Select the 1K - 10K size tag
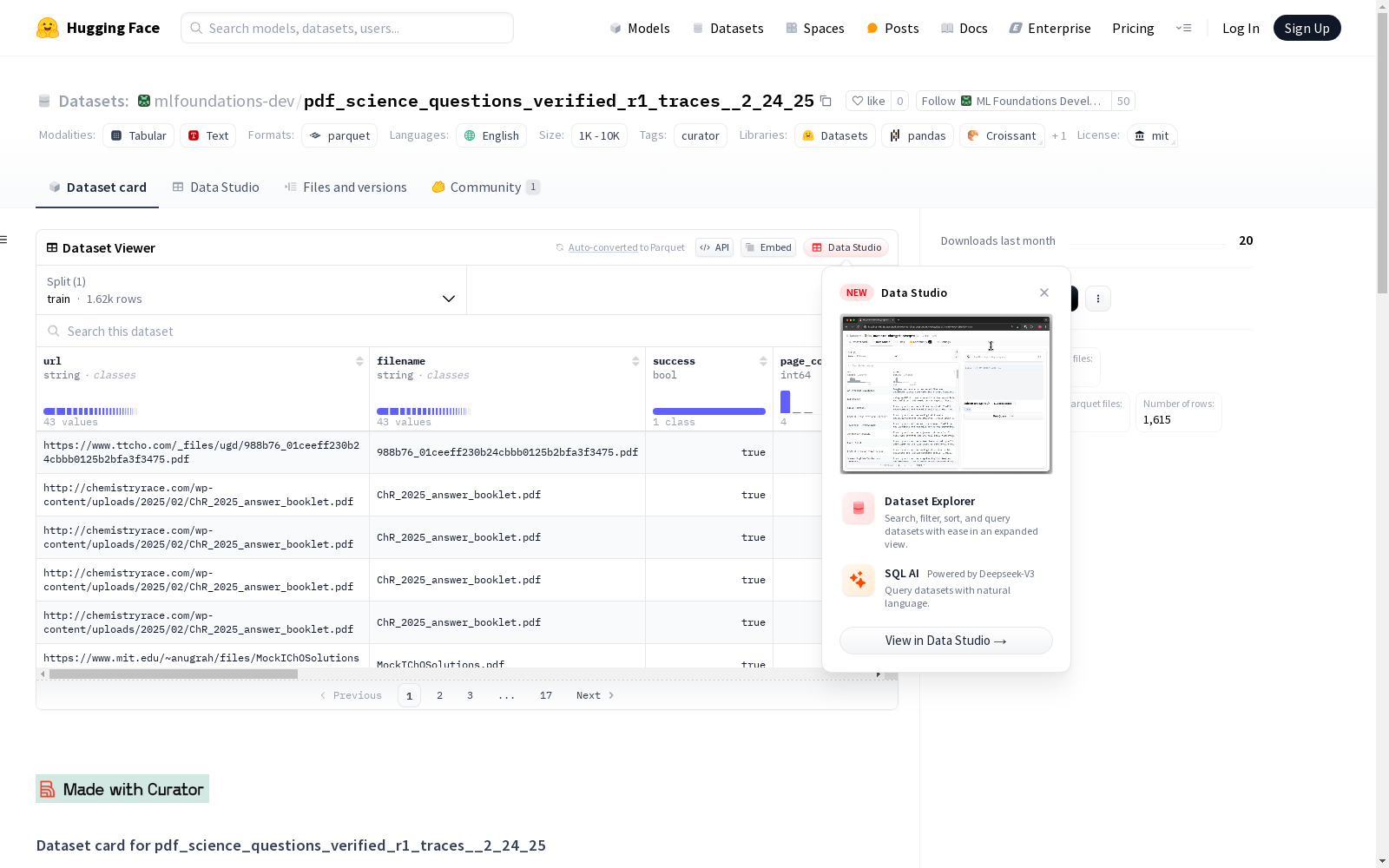 (x=599, y=135)
